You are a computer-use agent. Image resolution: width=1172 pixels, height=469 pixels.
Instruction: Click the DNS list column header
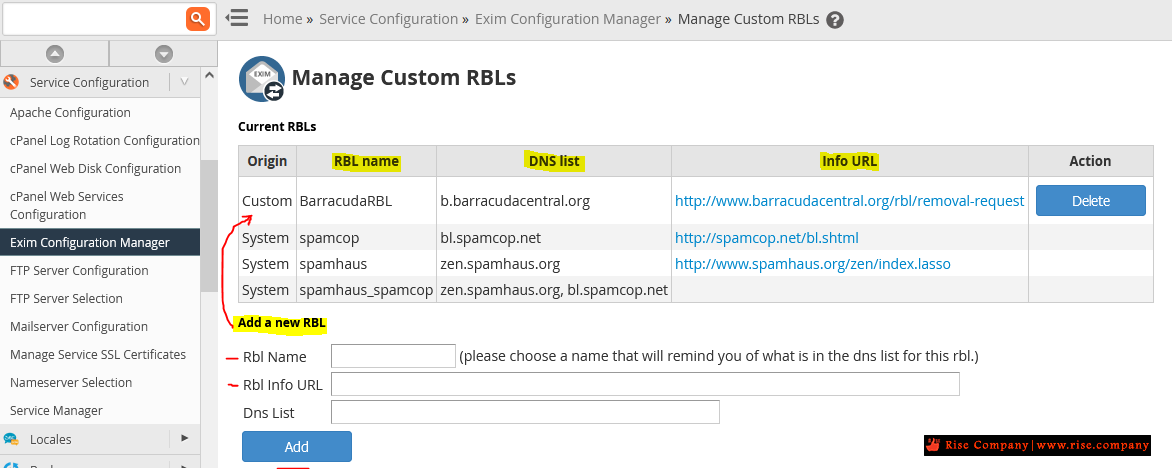(x=554, y=161)
